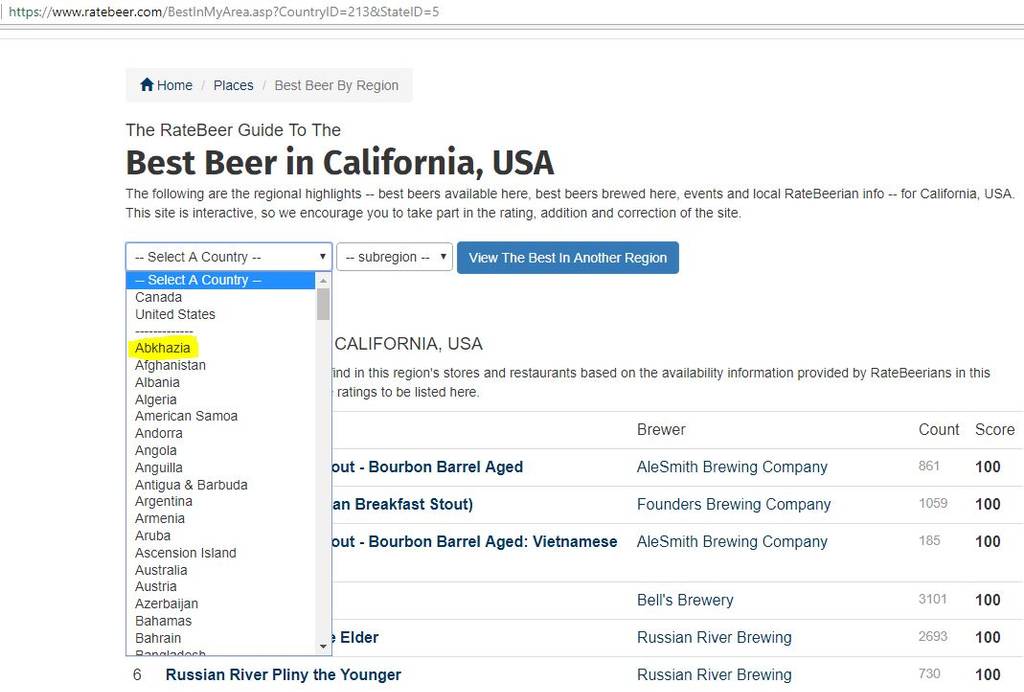Click dropdown list scroll up arrow

323,280
